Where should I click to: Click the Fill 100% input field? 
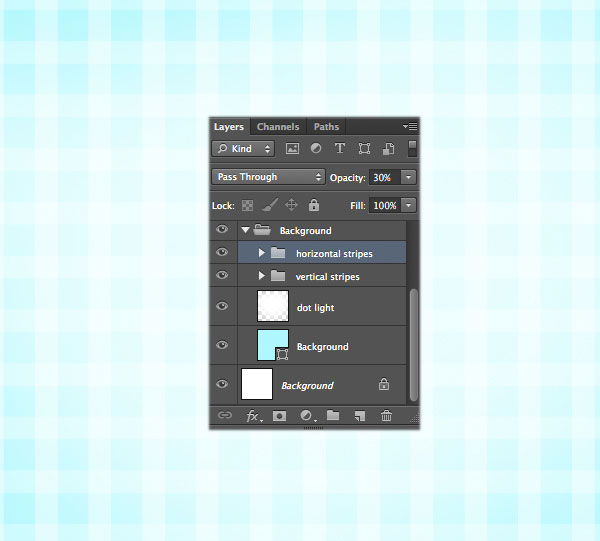pos(385,205)
